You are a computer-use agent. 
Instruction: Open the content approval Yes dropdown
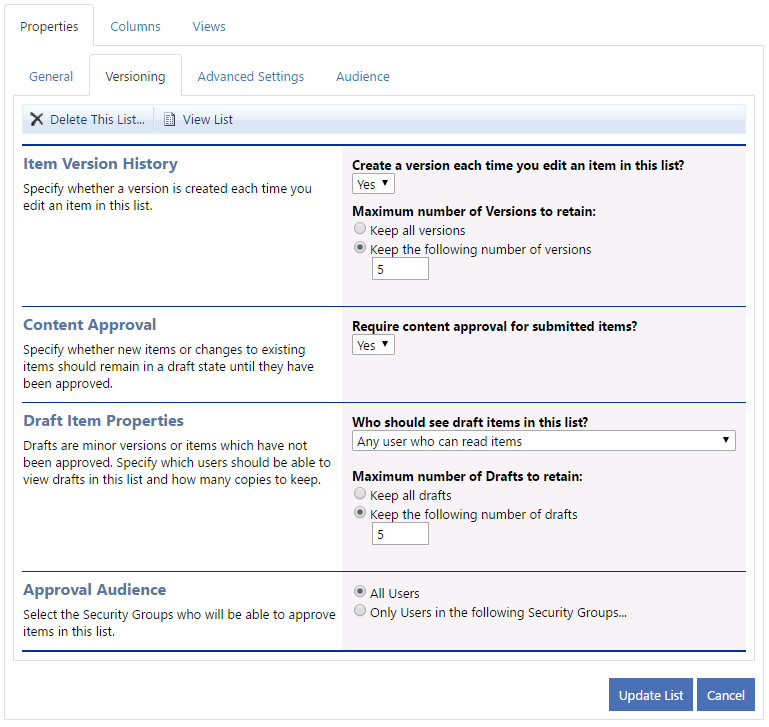[x=373, y=345]
